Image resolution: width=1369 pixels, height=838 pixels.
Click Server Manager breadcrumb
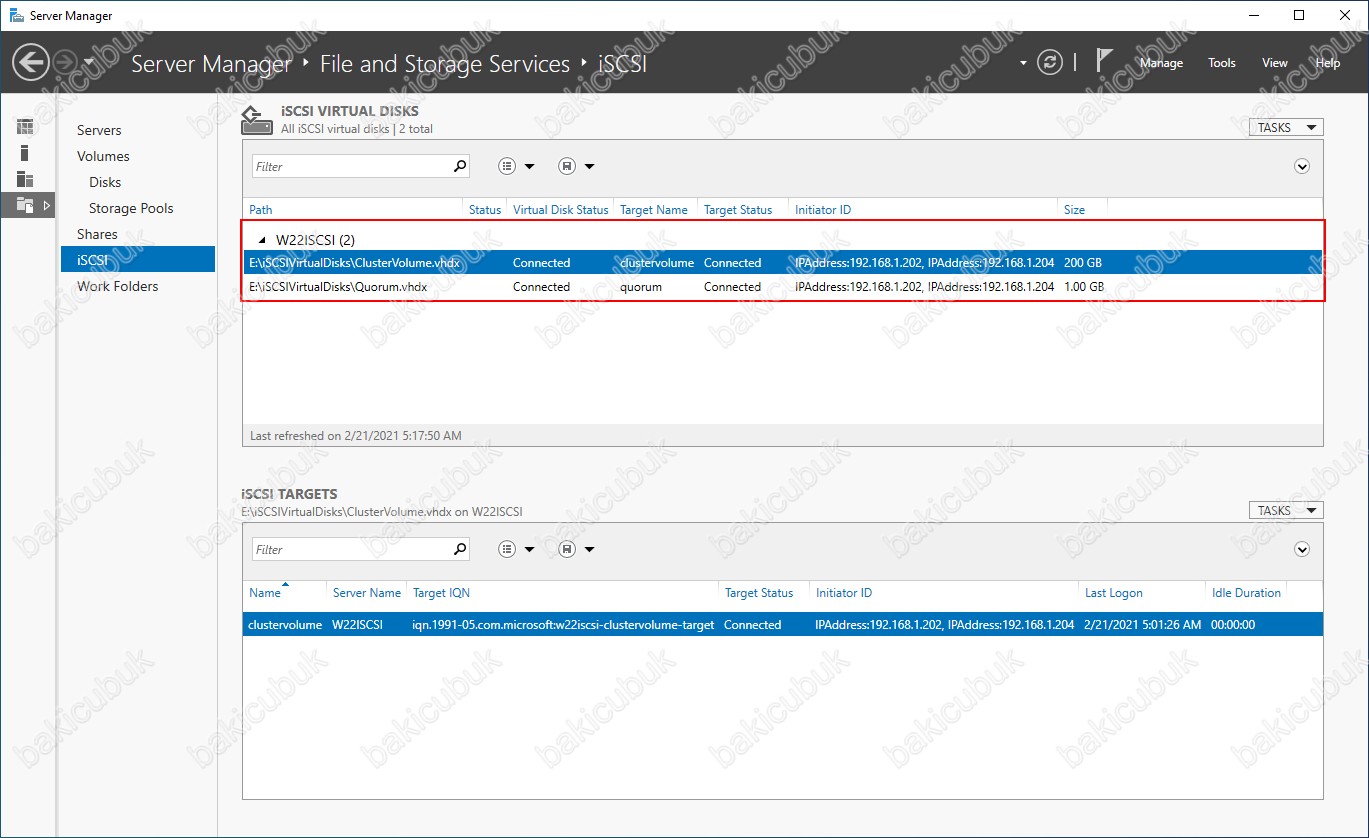(211, 64)
